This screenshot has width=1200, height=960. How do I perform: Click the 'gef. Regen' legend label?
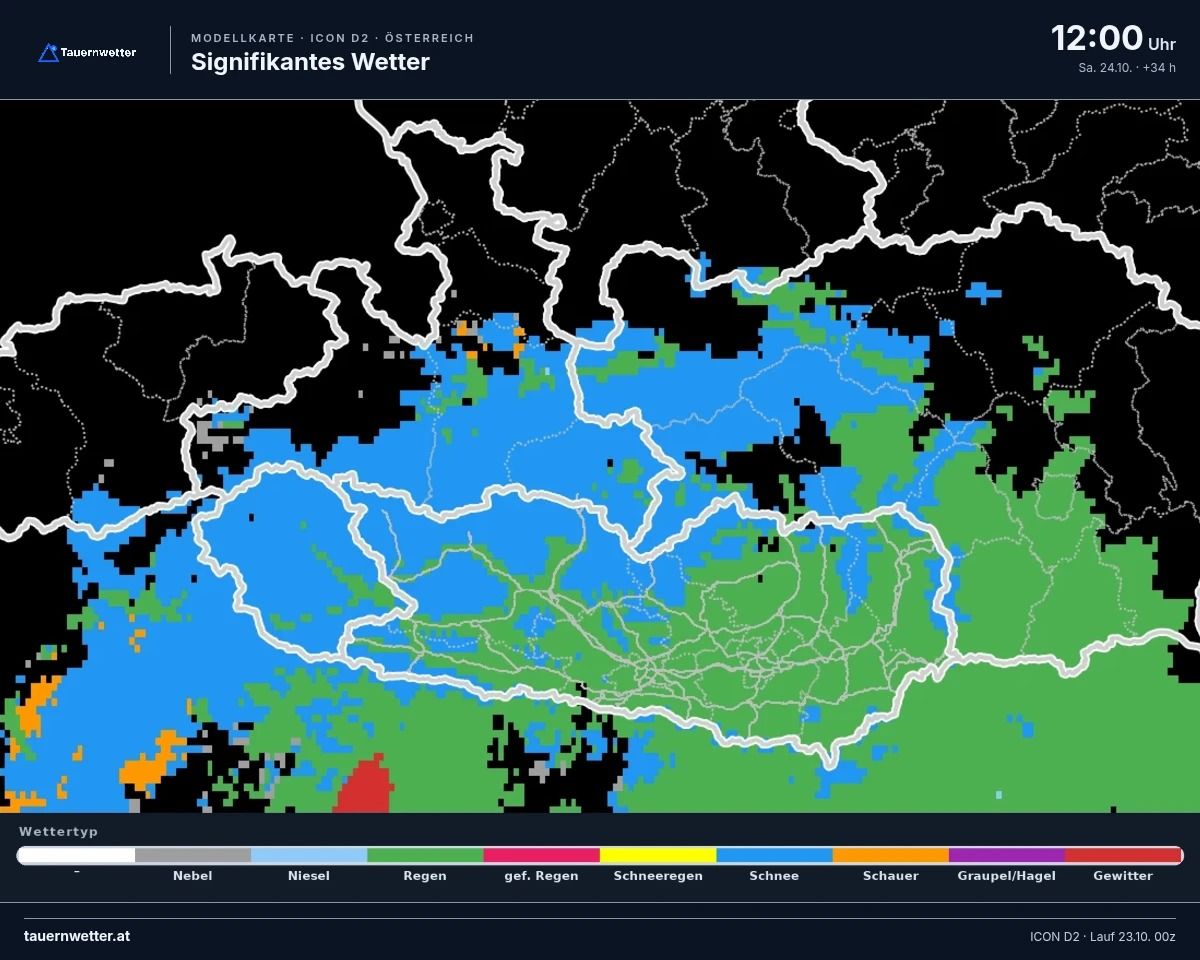point(541,876)
